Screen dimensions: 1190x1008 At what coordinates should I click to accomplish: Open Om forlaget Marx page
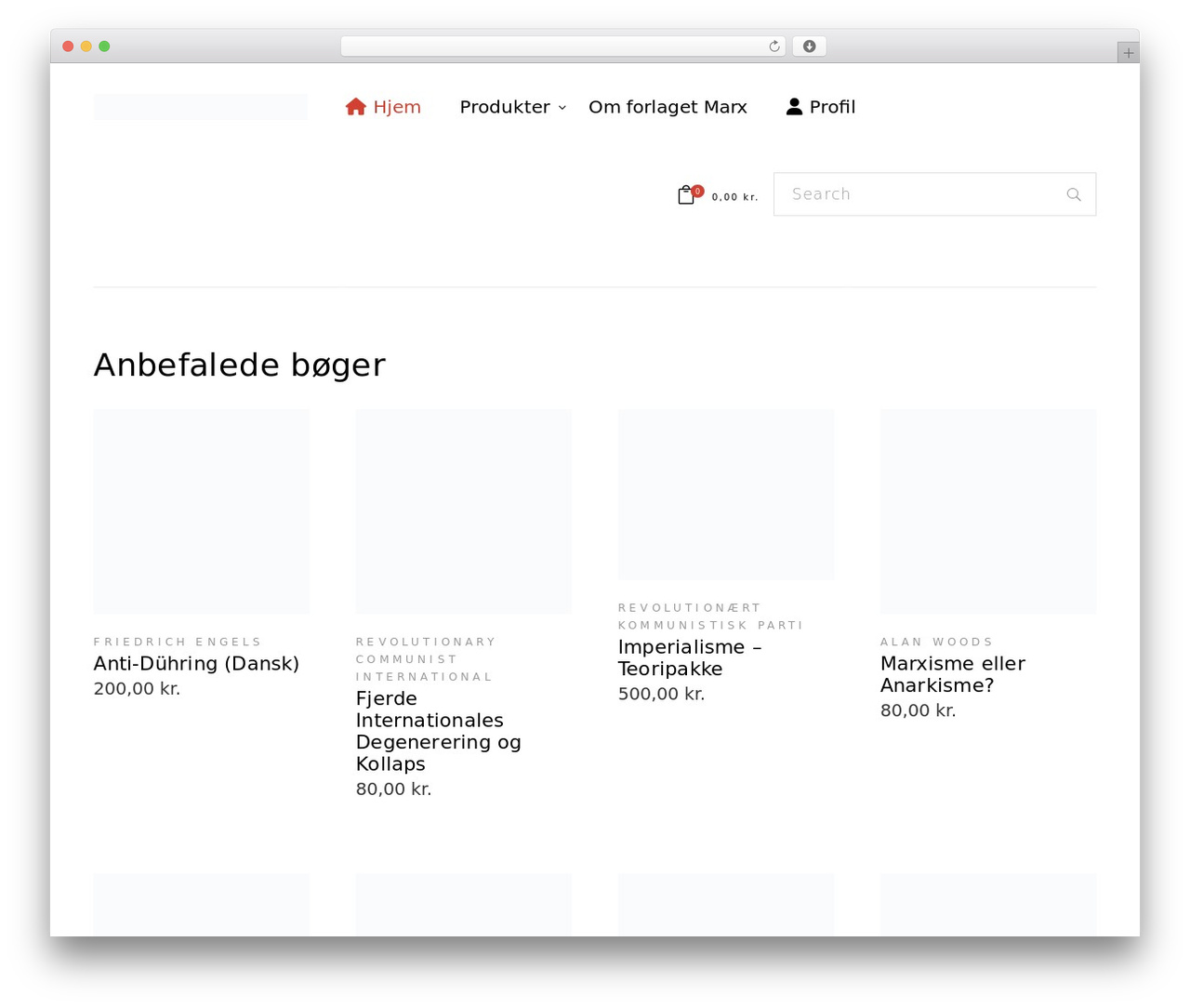pyautogui.click(x=668, y=107)
